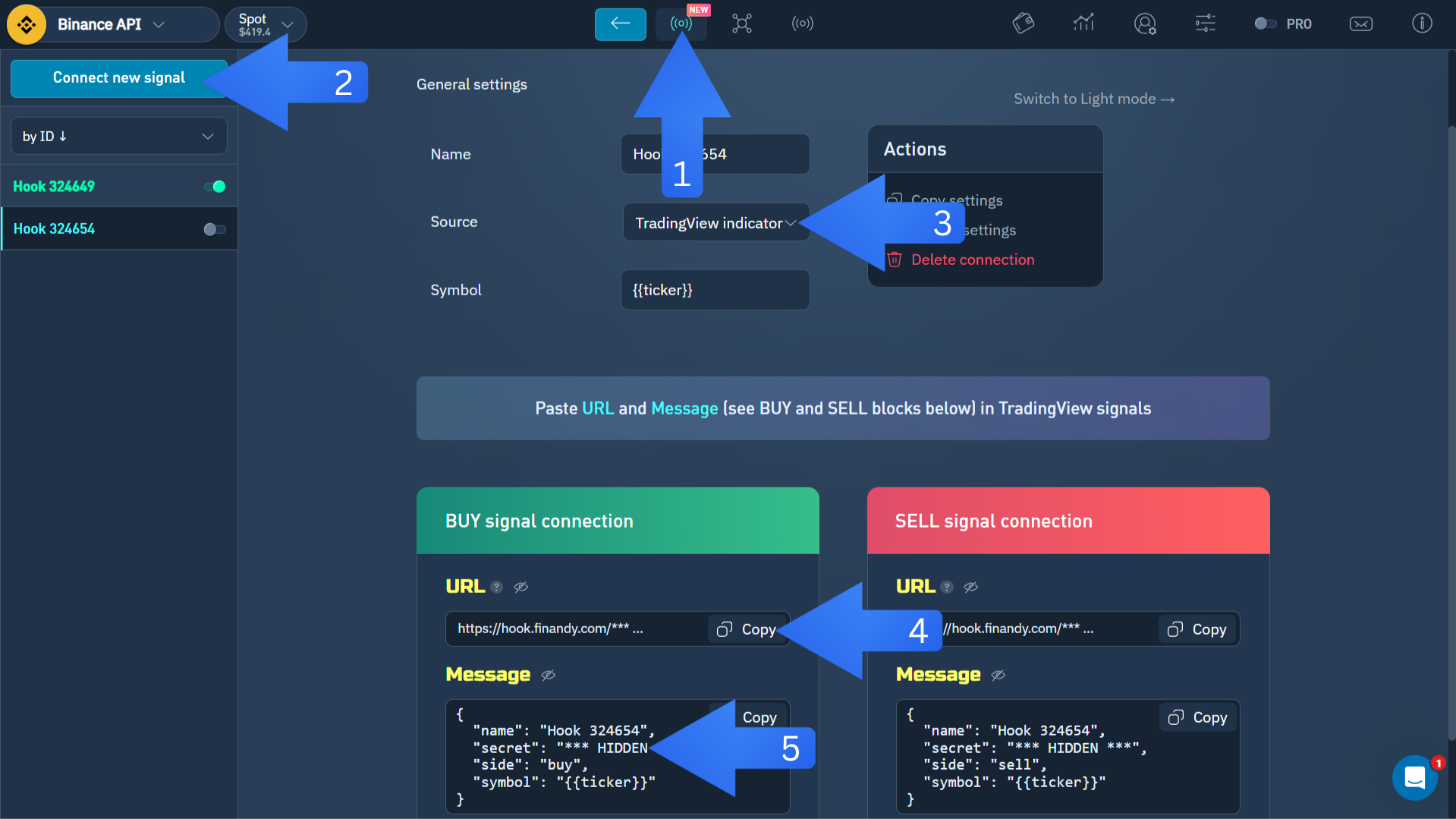Viewport: 1456px width, 819px height.
Task: Click the "Actions" panel title
Action: [x=915, y=149]
